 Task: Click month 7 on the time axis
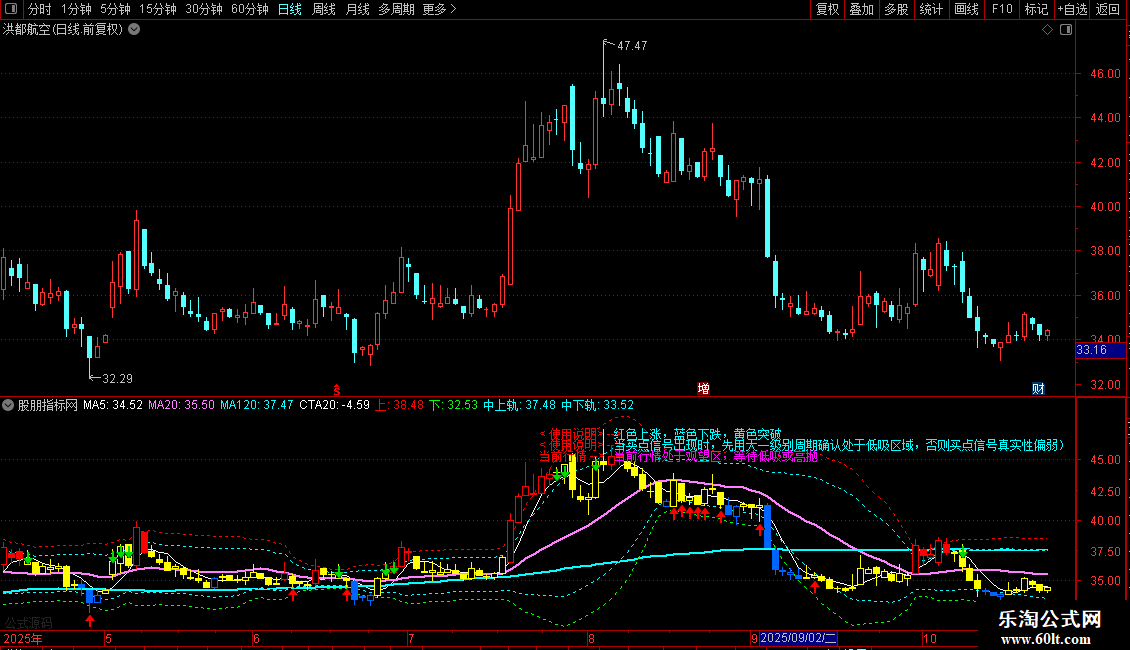[x=411, y=638]
